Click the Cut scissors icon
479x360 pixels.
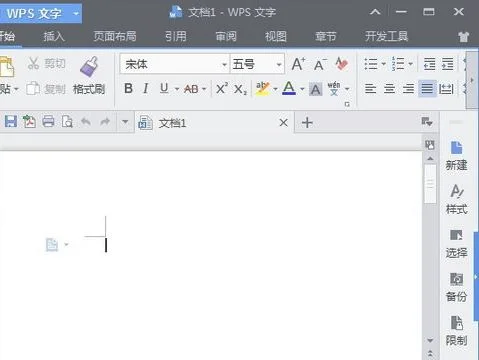tap(33, 63)
